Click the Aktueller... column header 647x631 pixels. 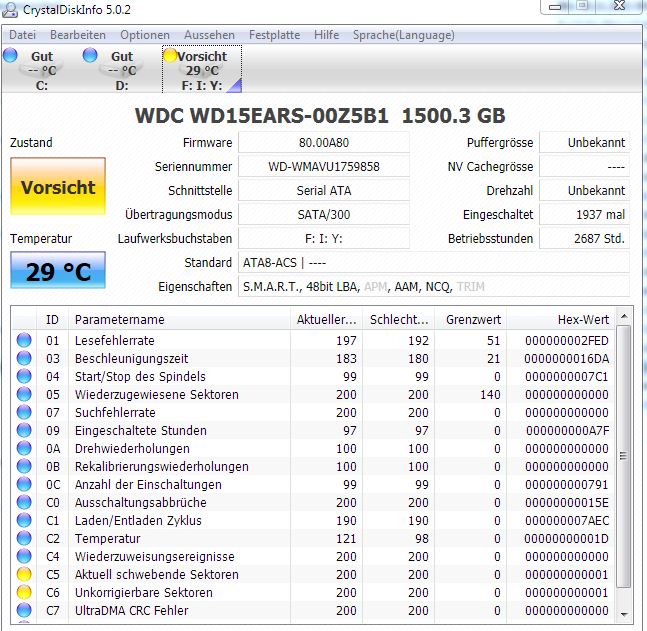326,319
